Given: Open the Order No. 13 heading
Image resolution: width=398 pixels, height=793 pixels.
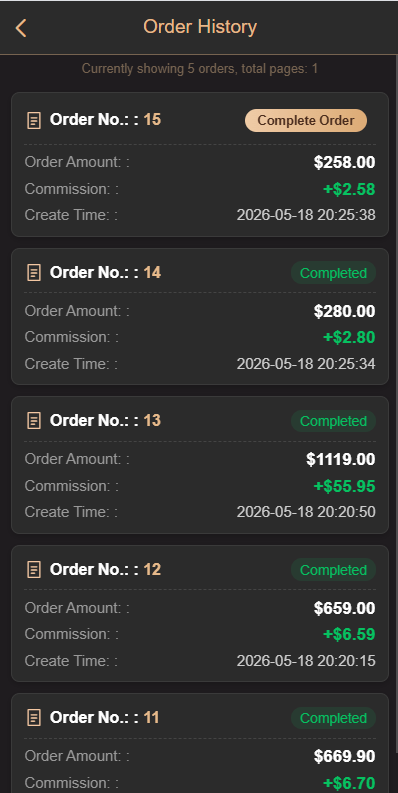Looking at the screenshot, I should coord(105,420).
